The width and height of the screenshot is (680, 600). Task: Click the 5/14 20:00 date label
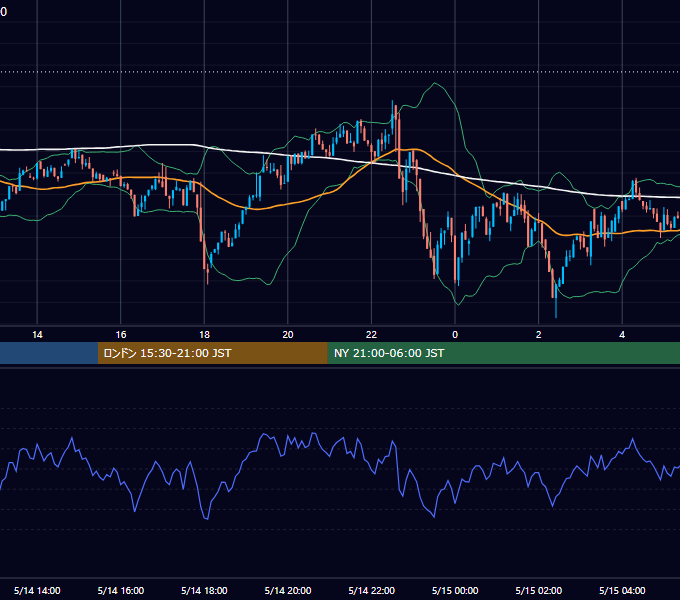[288, 590]
